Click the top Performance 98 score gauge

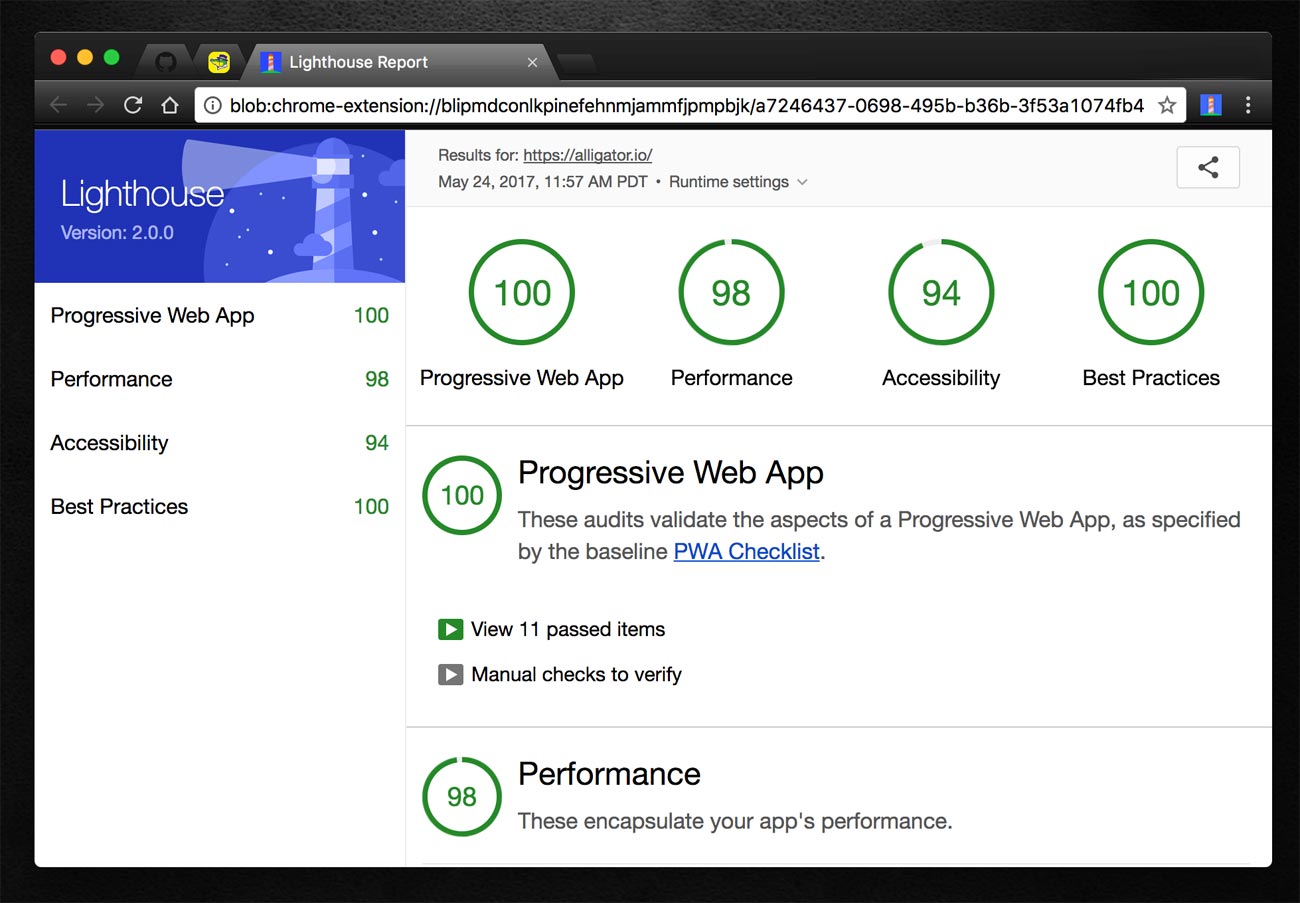(731, 293)
